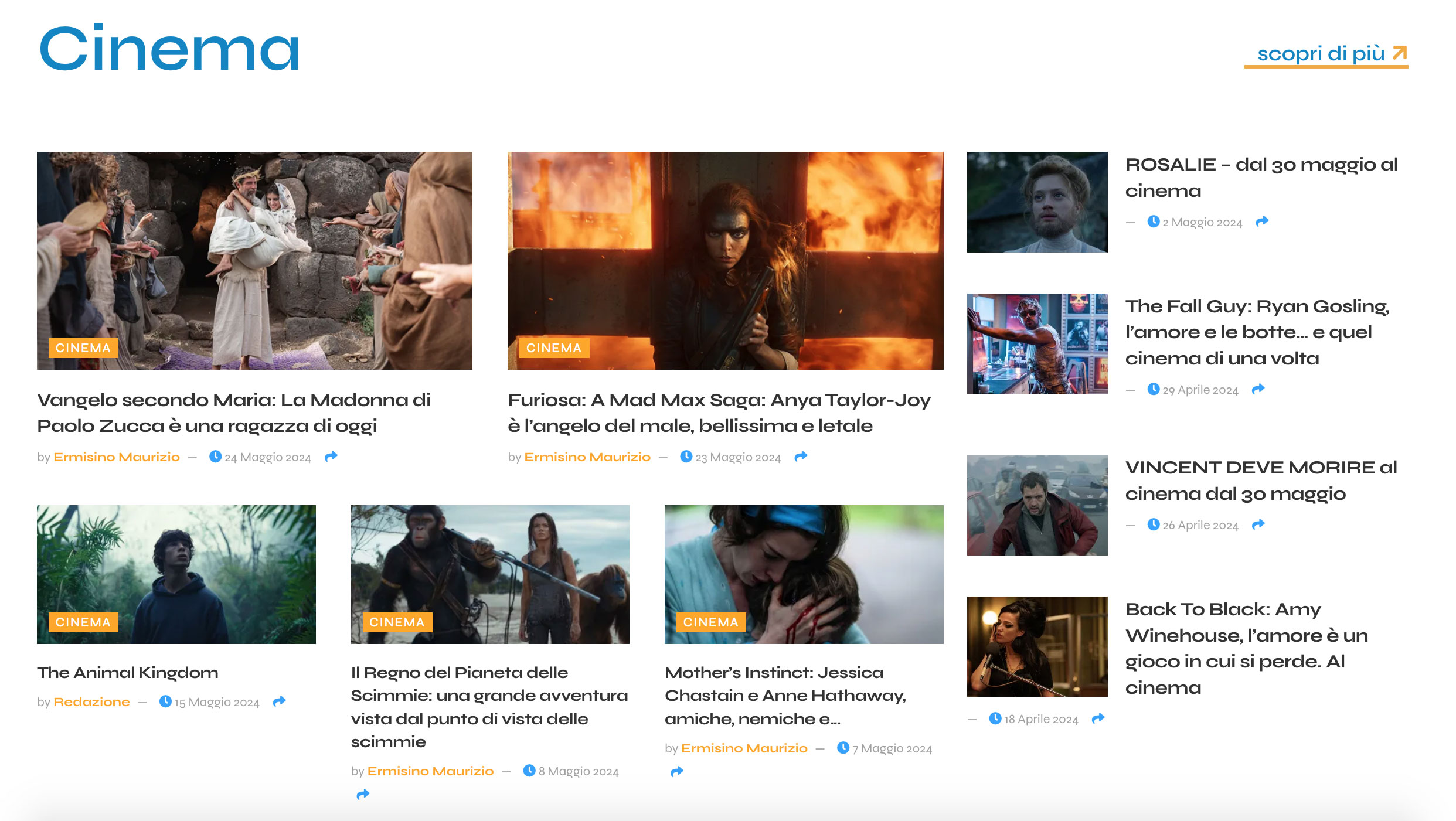Click the Mother's Instinct article thumbnail
The width and height of the screenshot is (1456, 821).
[x=804, y=574]
